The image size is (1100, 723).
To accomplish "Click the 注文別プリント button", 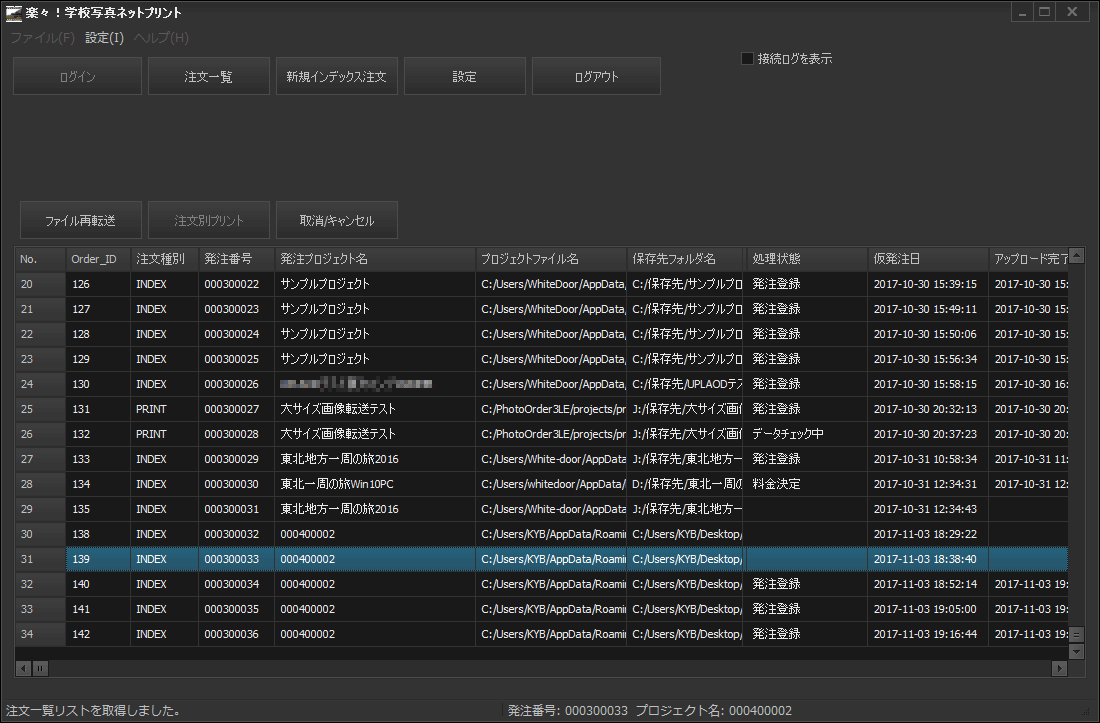I will [x=208, y=220].
